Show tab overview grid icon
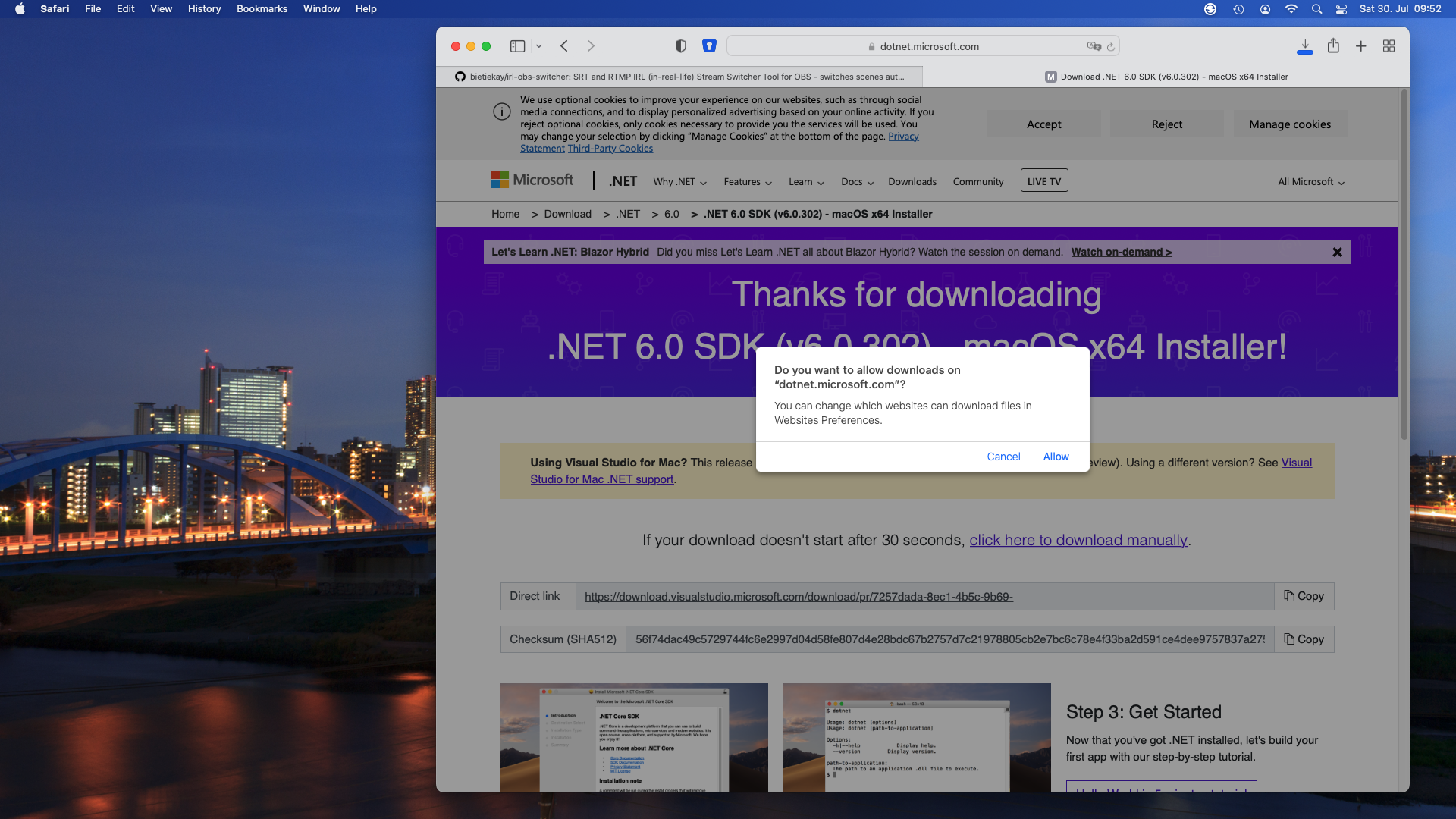Image resolution: width=1456 pixels, height=819 pixels. click(x=1389, y=46)
